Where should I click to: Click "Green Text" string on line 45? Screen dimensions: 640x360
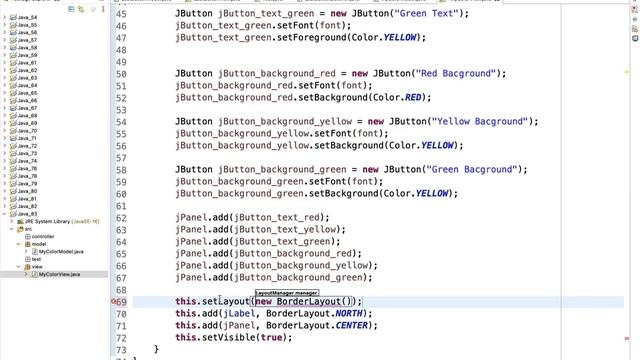426,13
